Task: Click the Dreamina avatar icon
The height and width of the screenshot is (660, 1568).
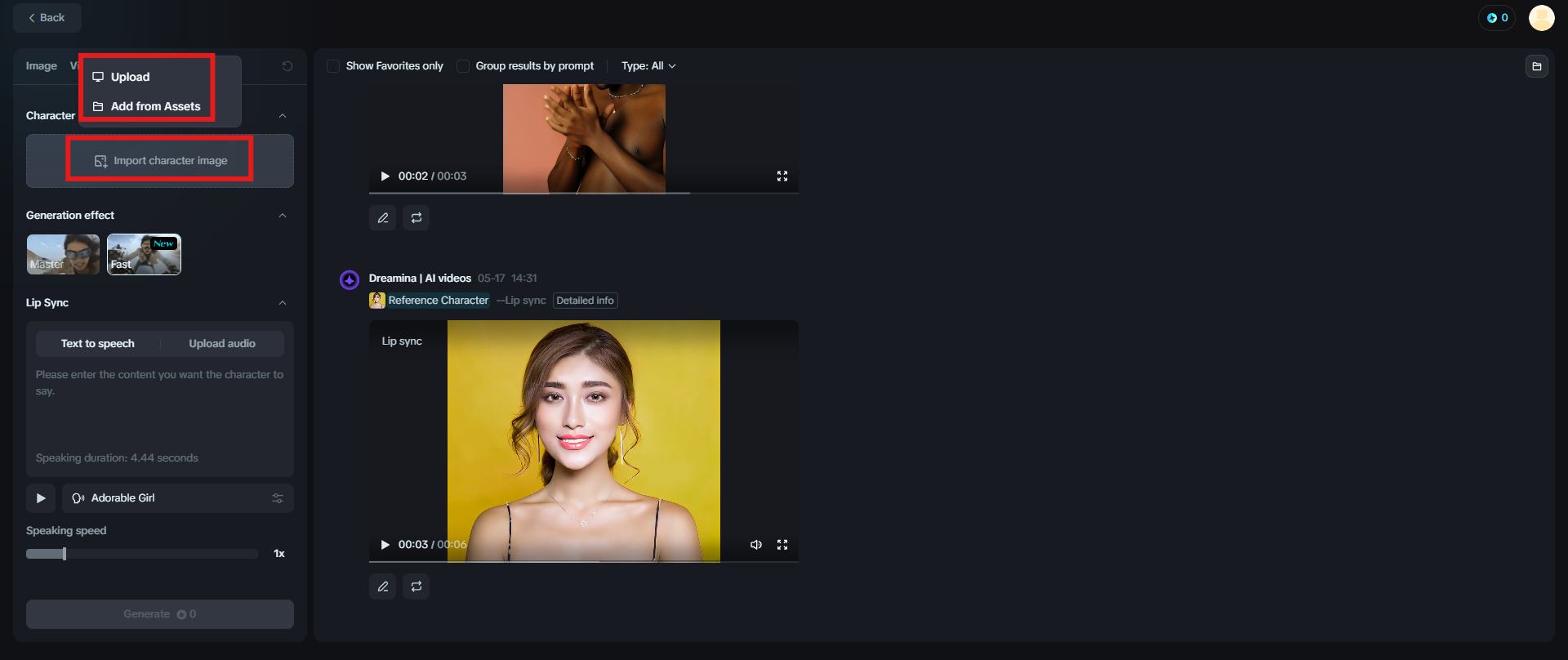Action: click(x=350, y=280)
